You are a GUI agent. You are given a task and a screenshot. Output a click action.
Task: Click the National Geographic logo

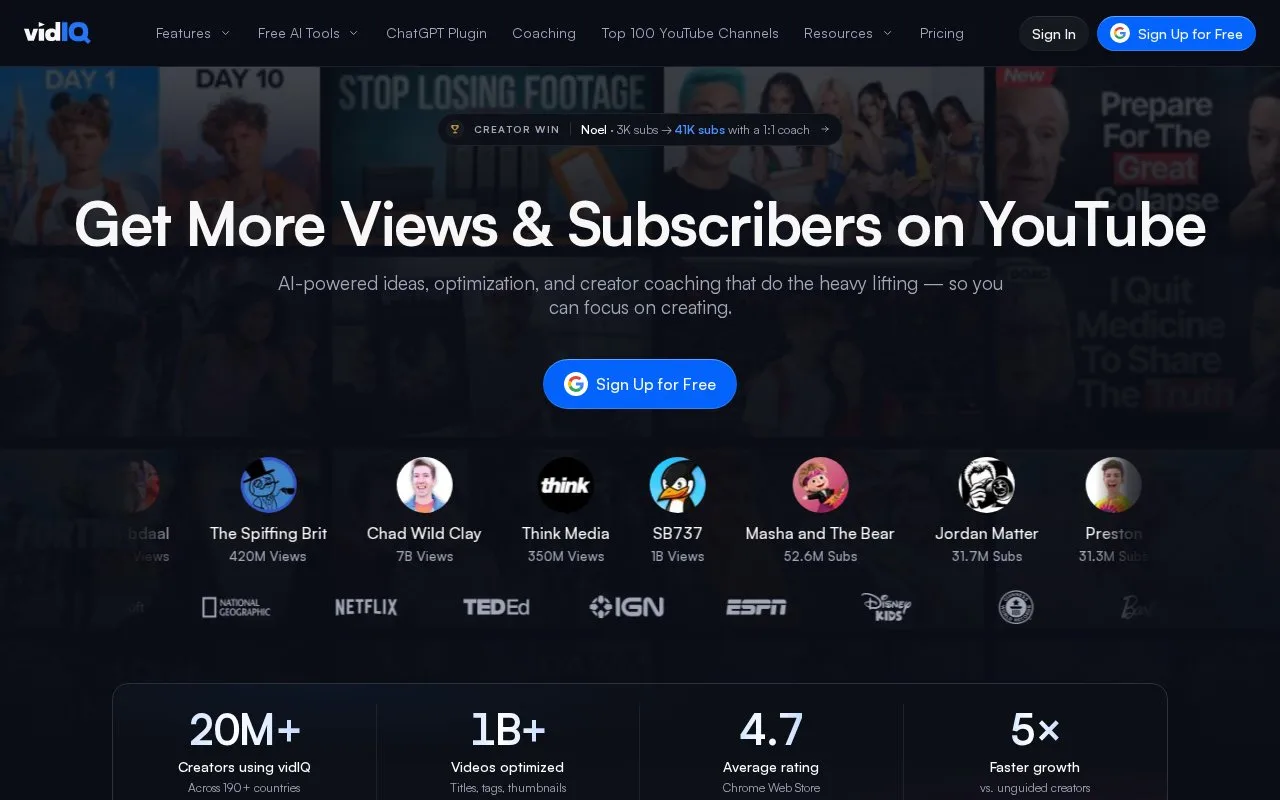coord(236,607)
